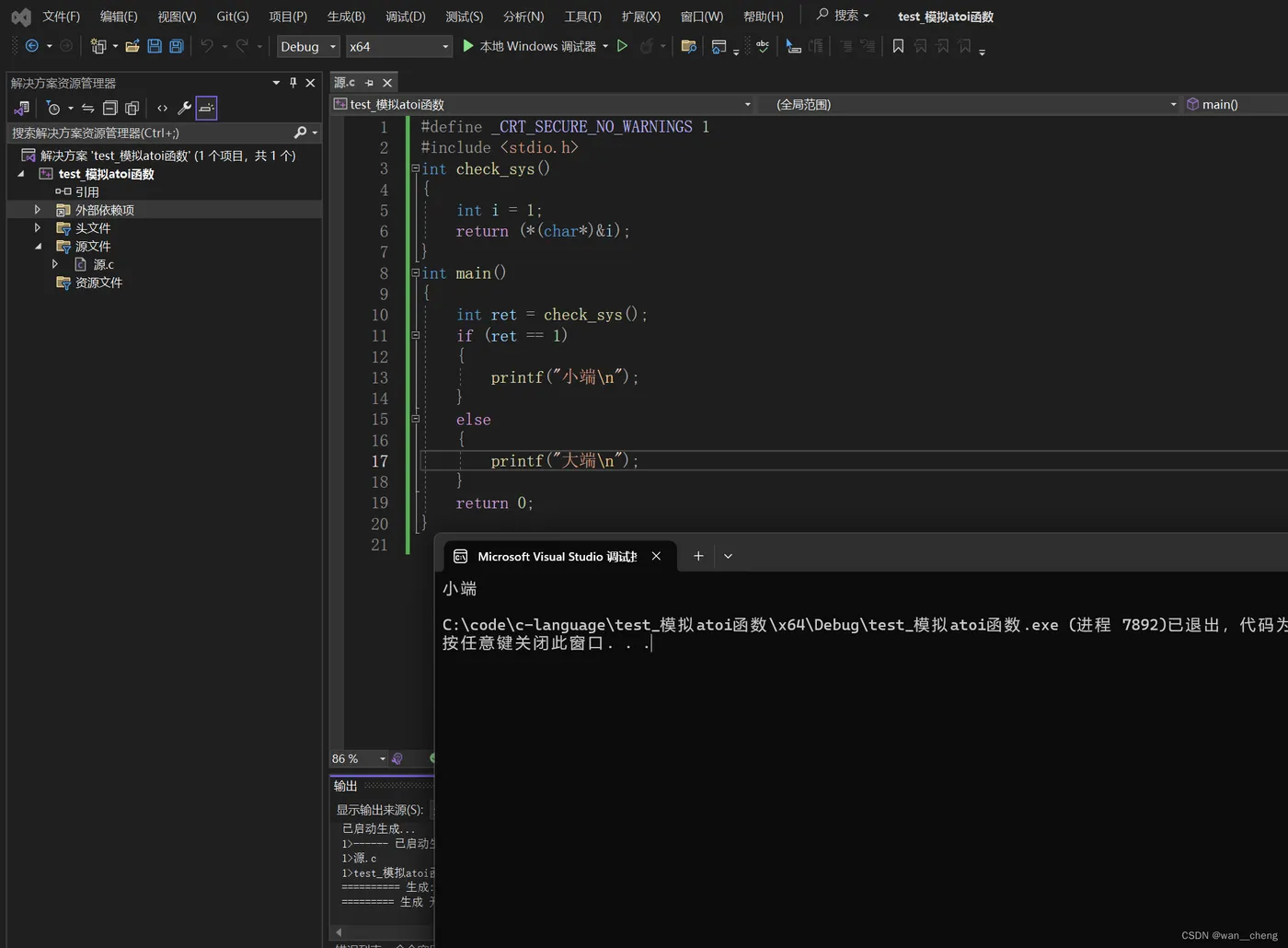The image size is (1288, 948).
Task: Click the undo arrow icon
Action: (x=207, y=46)
